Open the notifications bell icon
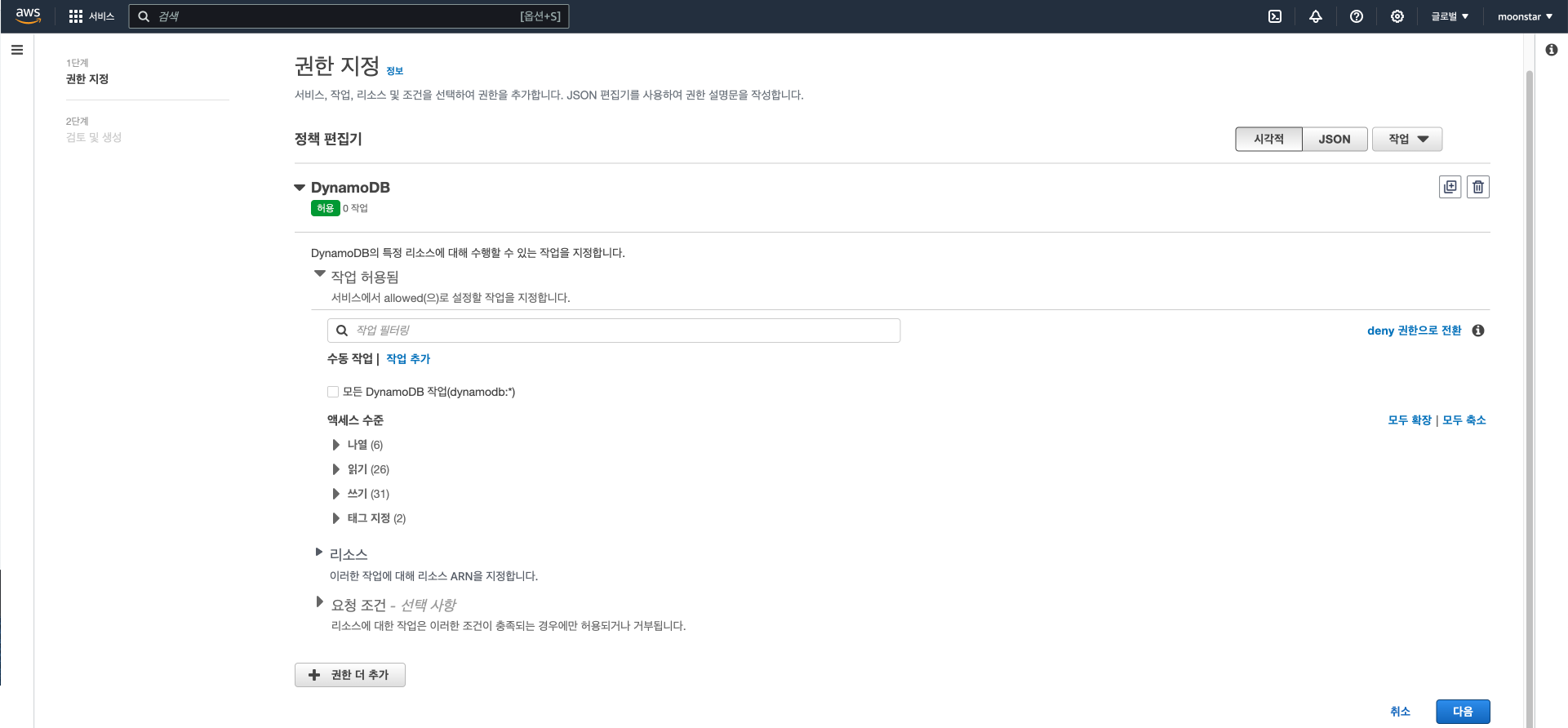Screen dimensions: 1568x728 1316,16
